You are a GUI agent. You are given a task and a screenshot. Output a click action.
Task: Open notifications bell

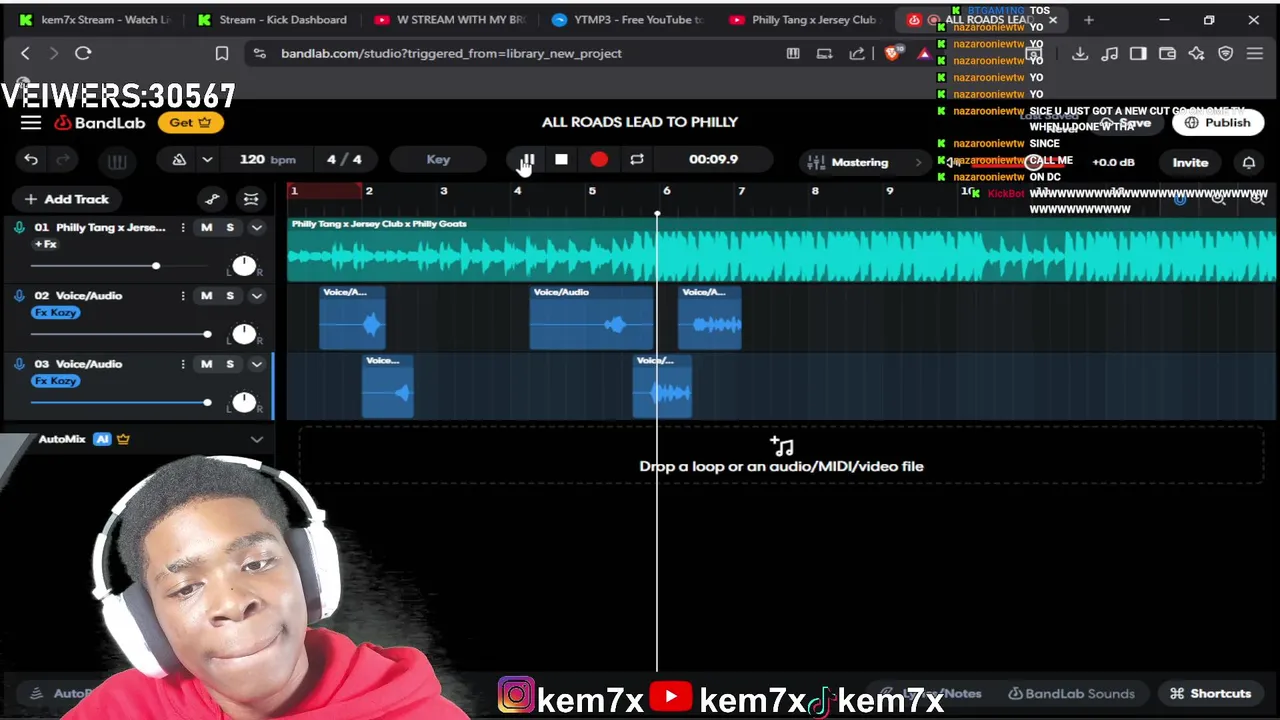pyautogui.click(x=1249, y=162)
